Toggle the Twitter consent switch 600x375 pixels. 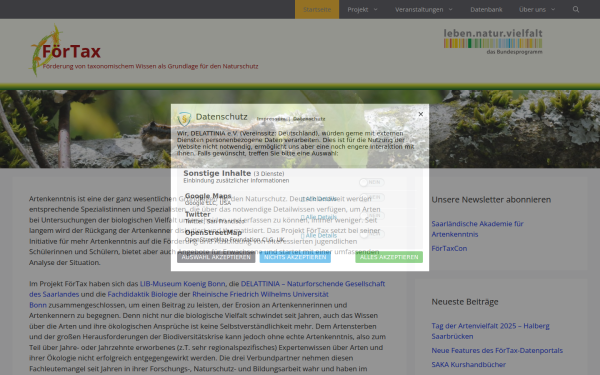(372, 215)
